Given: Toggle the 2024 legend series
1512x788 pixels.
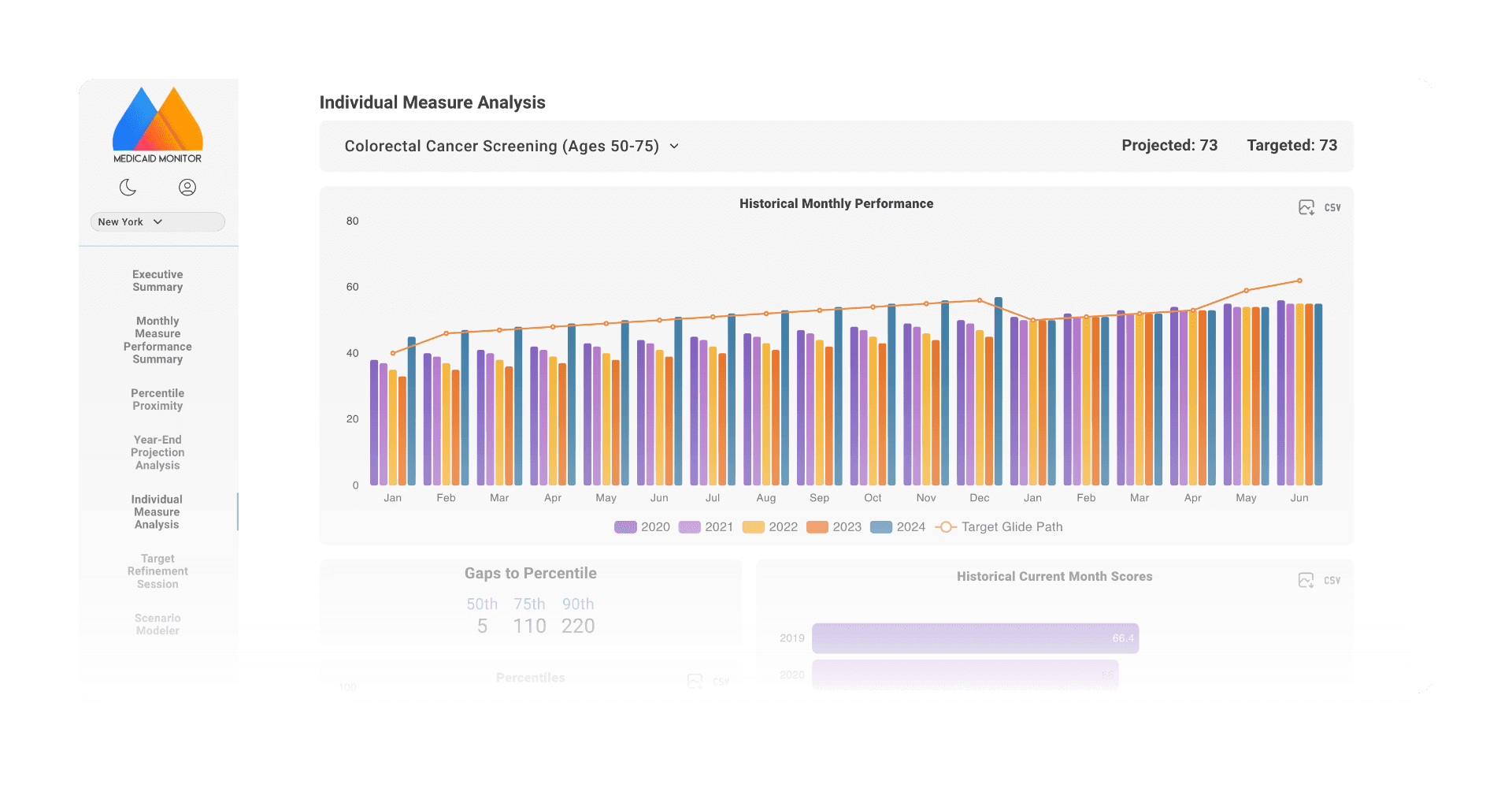Looking at the screenshot, I should coord(898,527).
